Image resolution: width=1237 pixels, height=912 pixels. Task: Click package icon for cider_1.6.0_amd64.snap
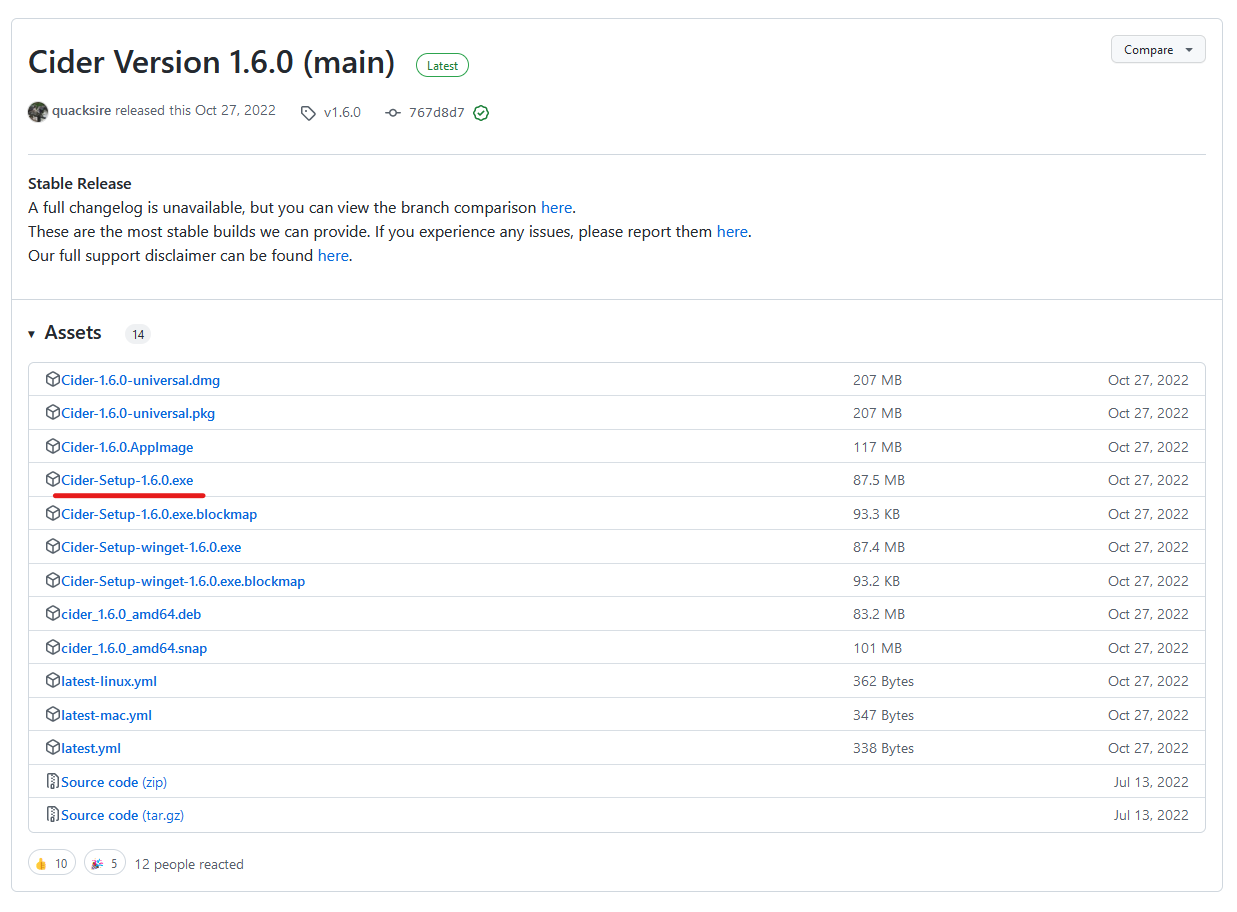[53, 648]
